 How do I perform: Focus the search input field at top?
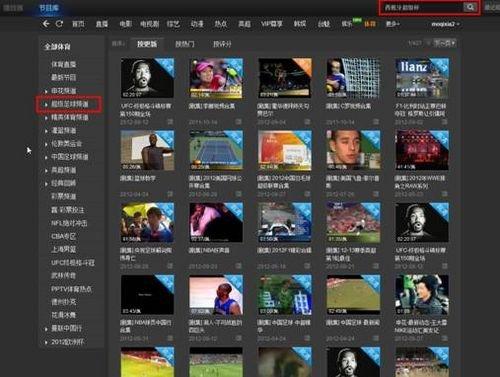422,7
